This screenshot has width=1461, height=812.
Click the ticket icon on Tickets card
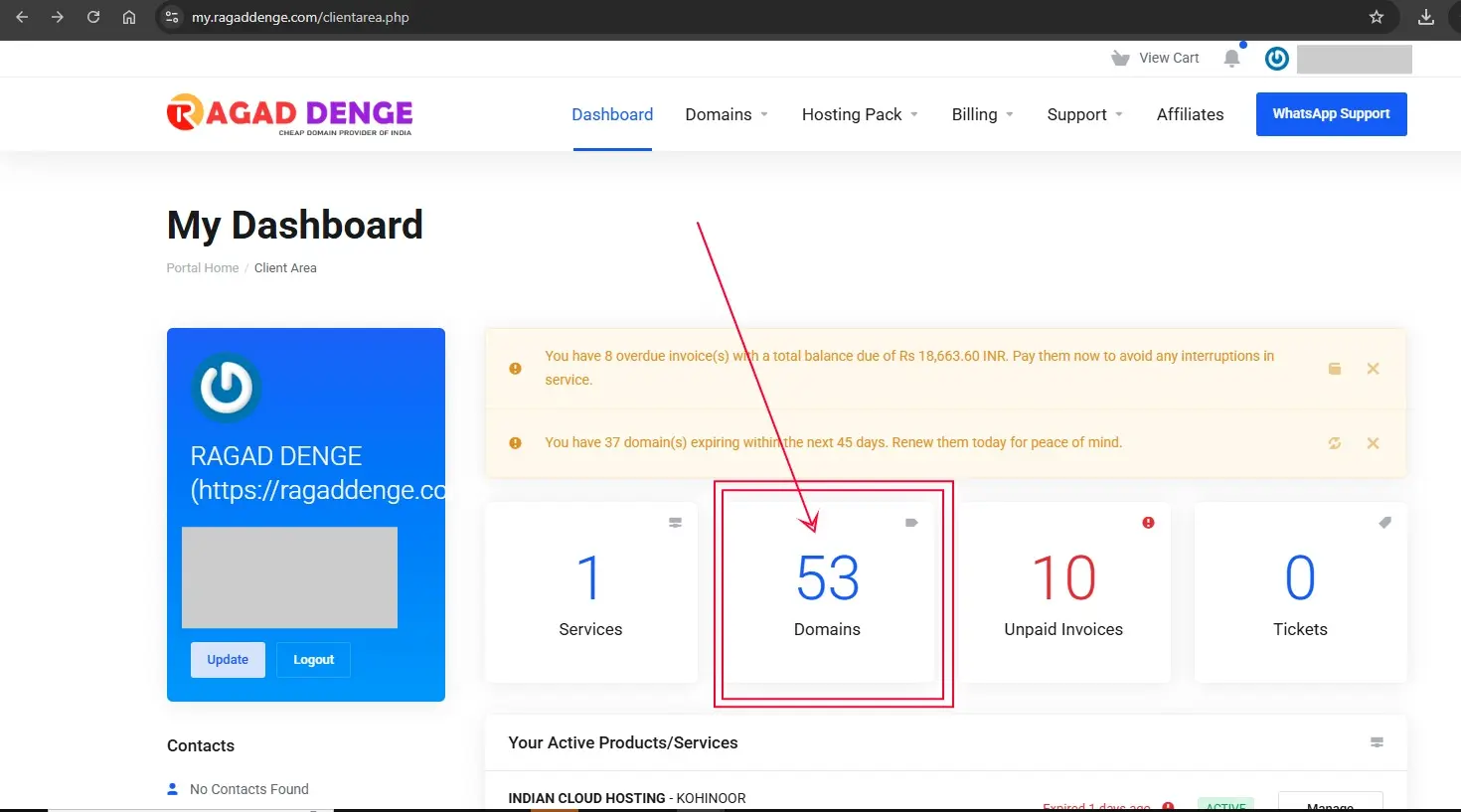click(1384, 523)
